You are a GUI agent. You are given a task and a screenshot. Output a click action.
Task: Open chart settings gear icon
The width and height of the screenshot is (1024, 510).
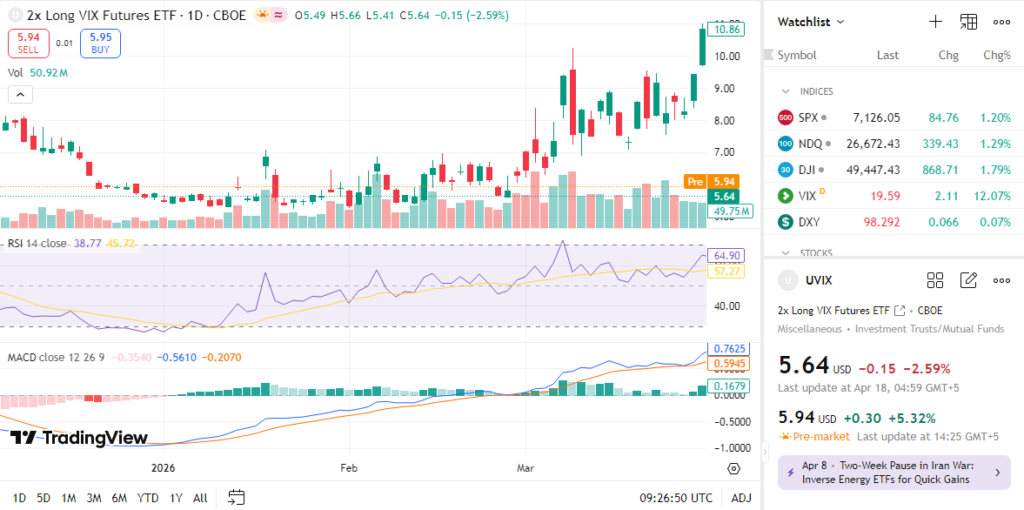pos(734,468)
